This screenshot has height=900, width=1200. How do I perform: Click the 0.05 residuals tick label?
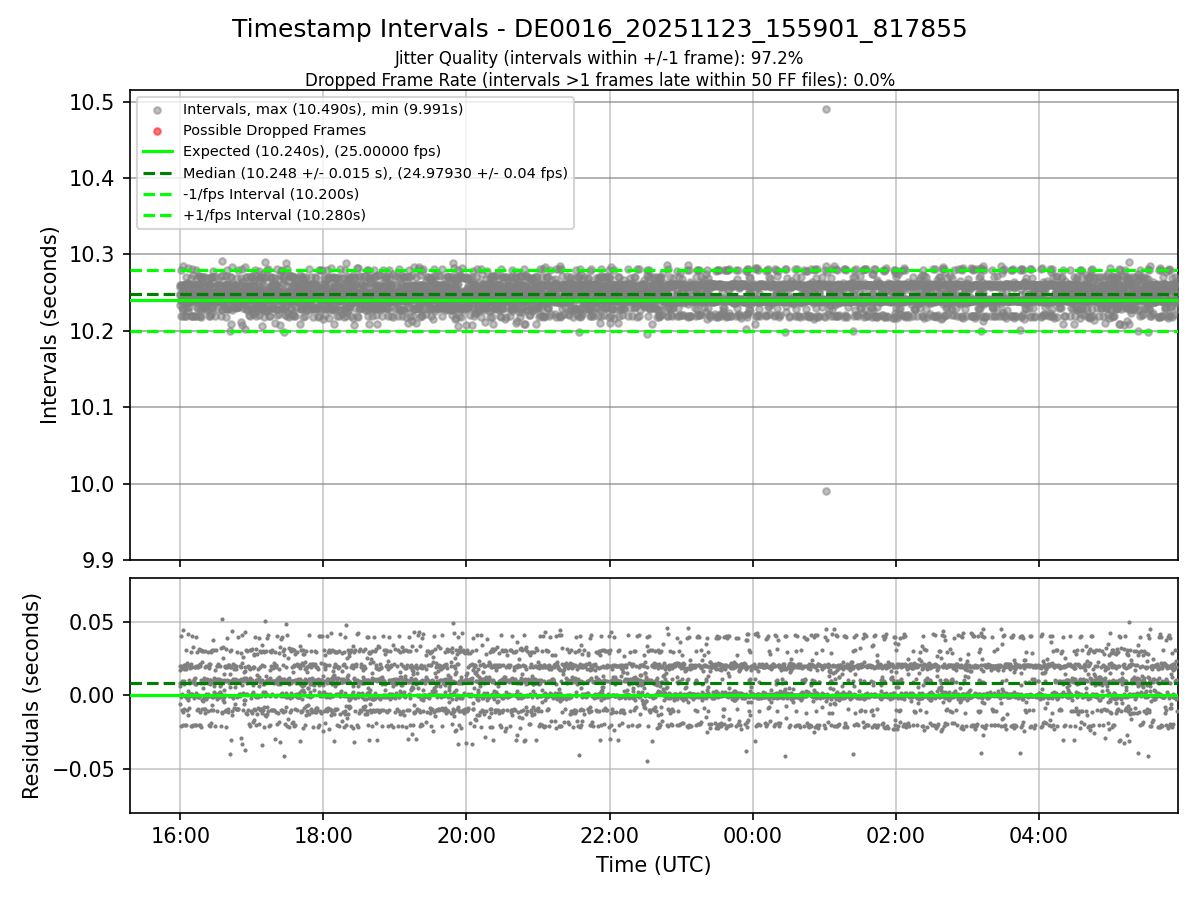click(x=93, y=622)
